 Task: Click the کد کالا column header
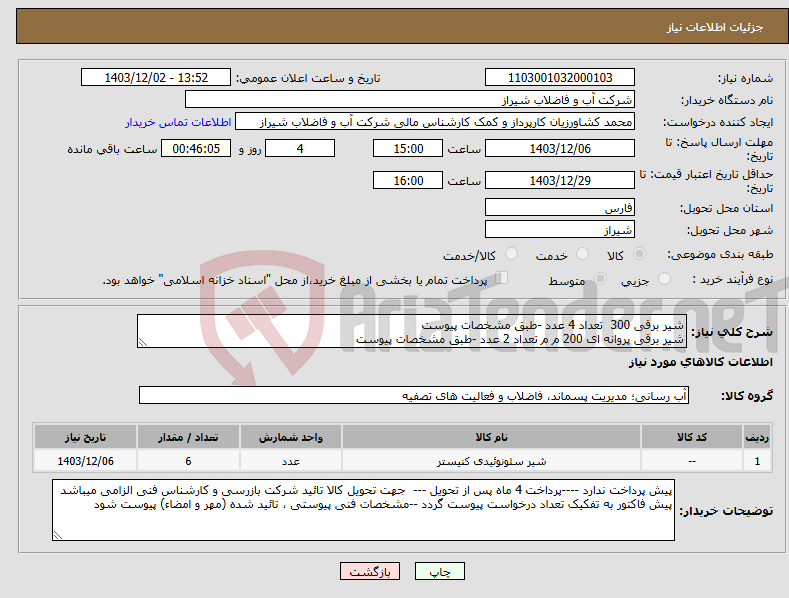point(692,437)
